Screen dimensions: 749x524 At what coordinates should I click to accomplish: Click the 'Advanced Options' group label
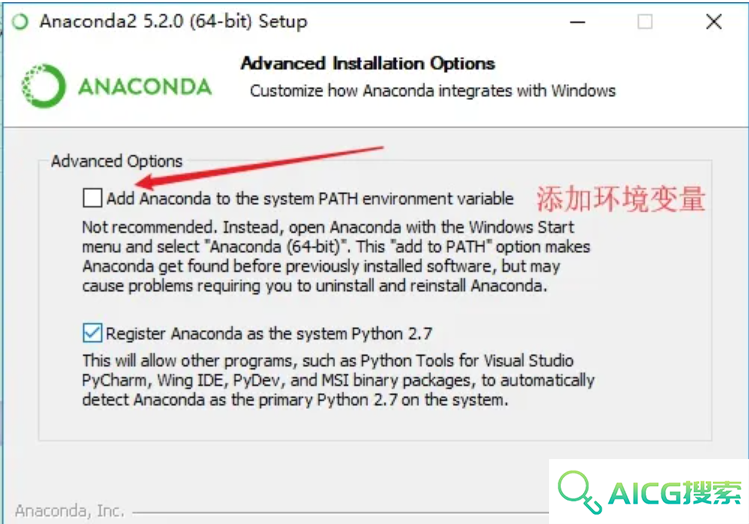click(x=117, y=161)
